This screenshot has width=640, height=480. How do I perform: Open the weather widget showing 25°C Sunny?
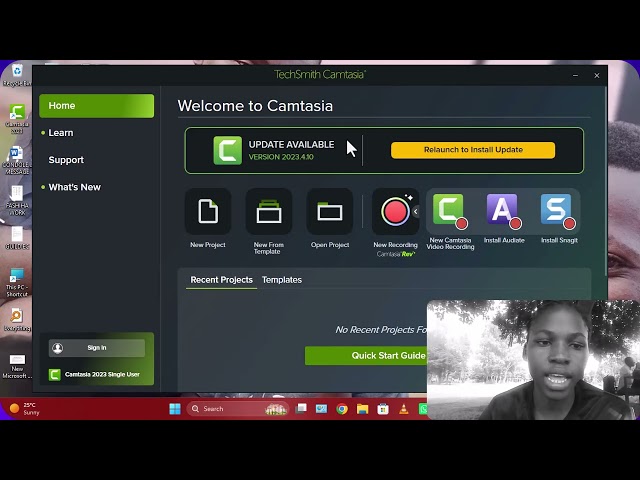24,409
